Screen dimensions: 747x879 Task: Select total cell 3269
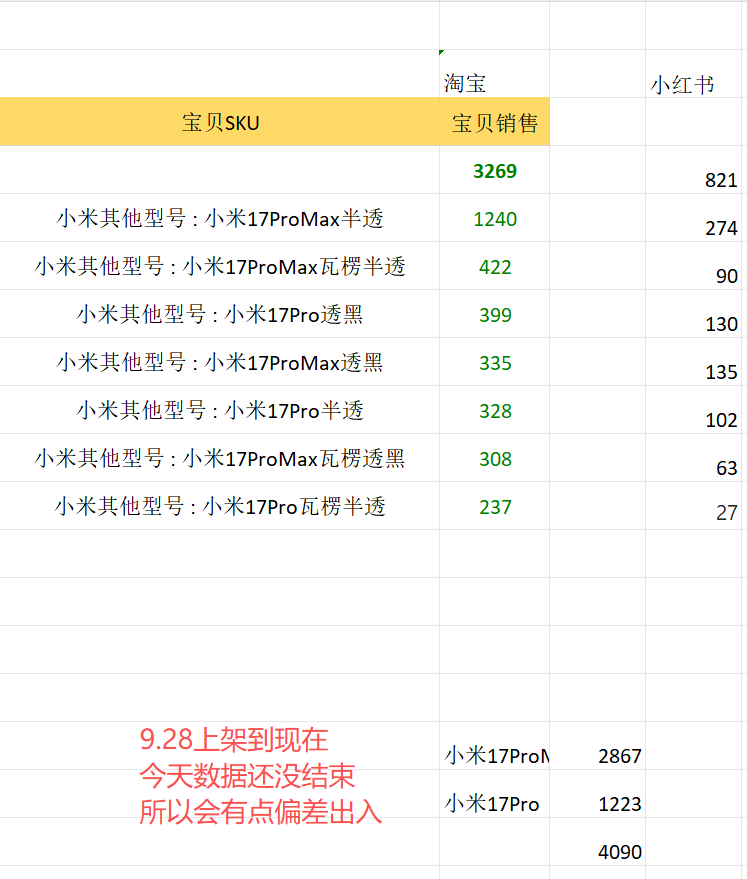[494, 170]
